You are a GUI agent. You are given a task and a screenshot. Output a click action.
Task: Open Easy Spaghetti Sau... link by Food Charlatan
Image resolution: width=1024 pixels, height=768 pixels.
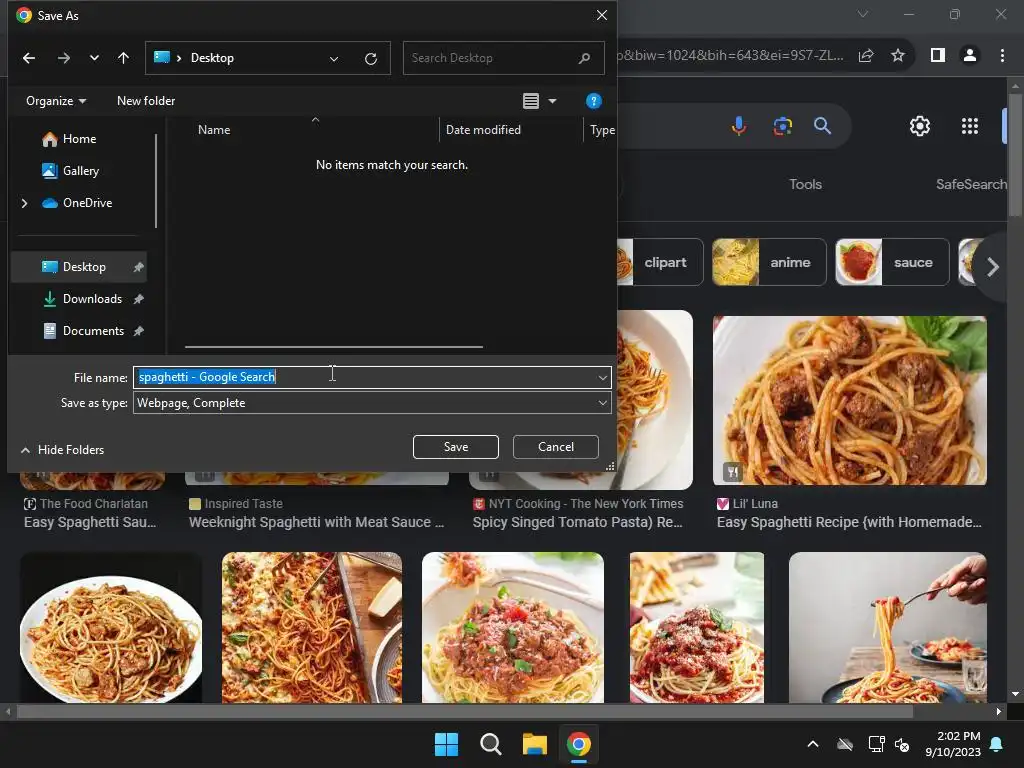89,522
